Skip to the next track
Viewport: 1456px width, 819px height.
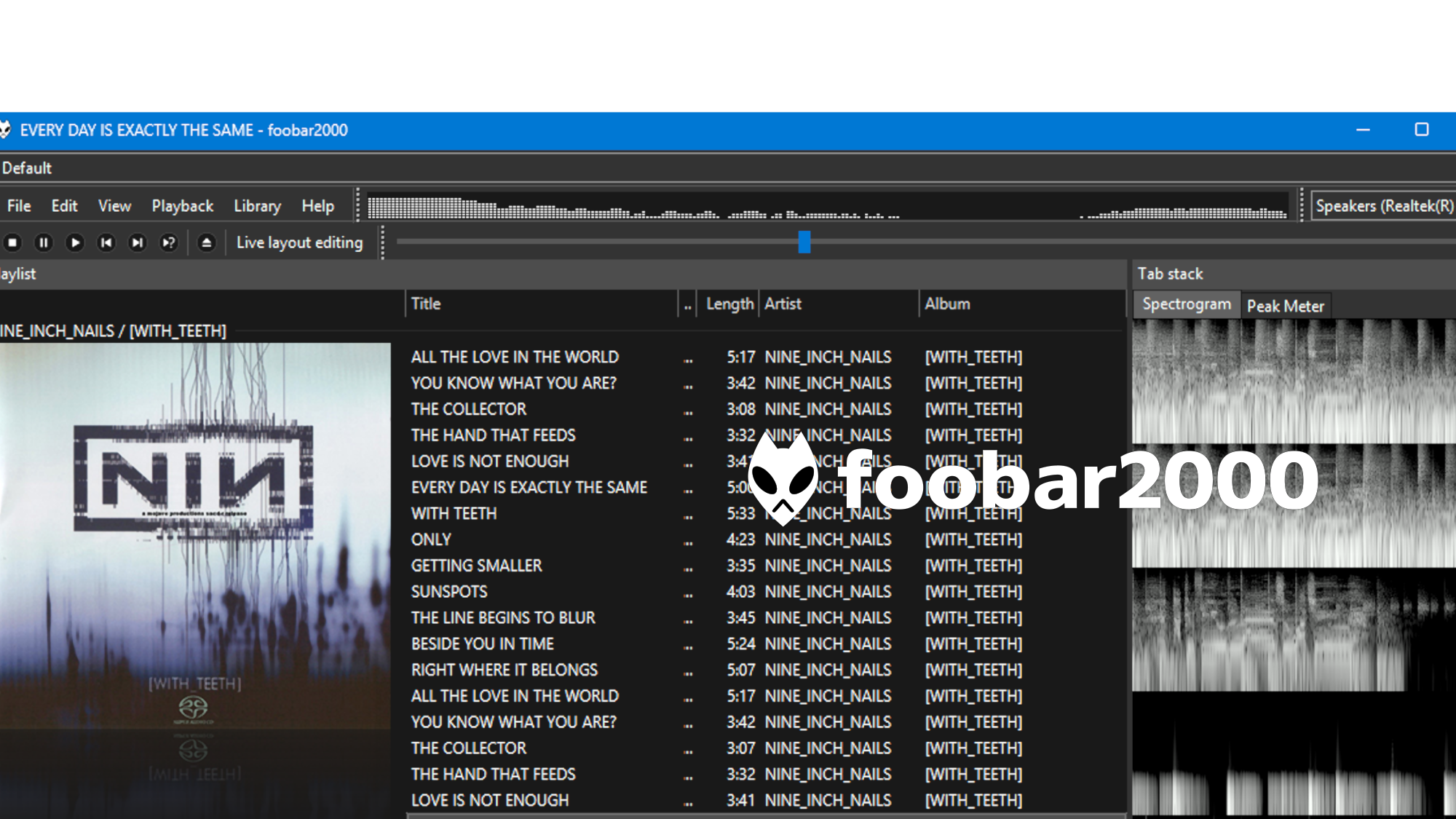[138, 242]
